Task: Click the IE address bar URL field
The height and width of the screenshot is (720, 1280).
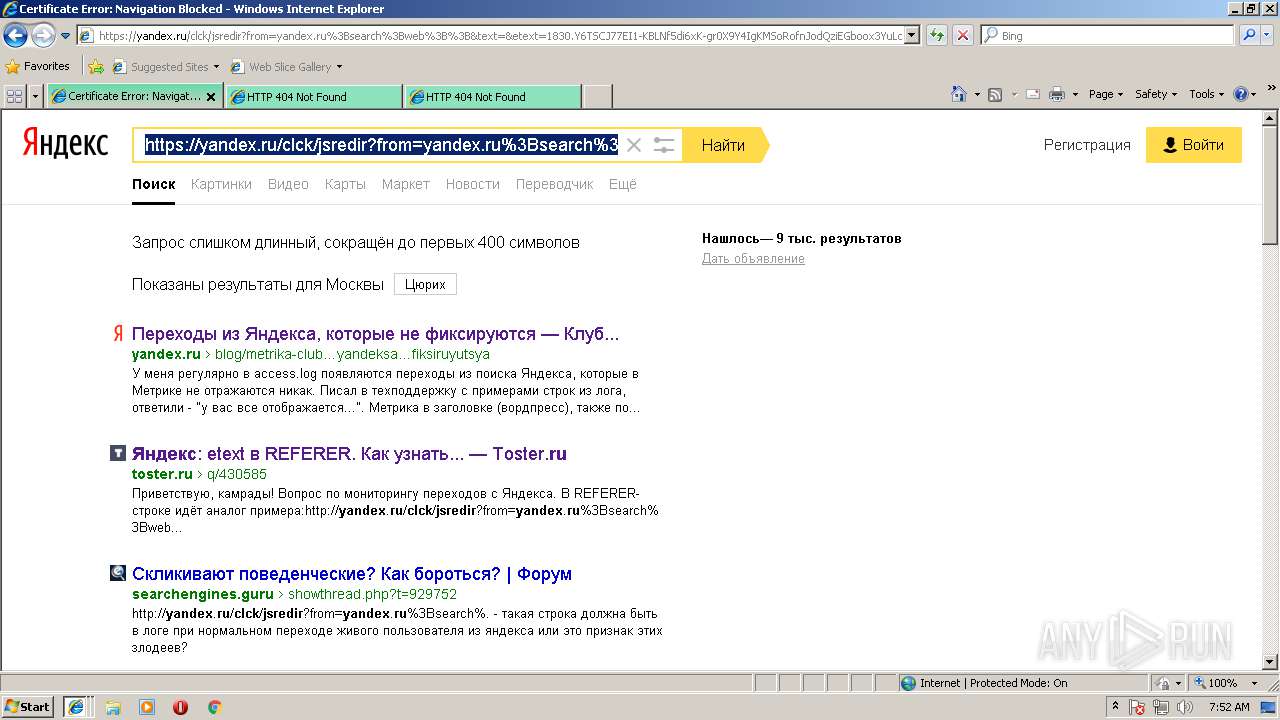Action: coord(491,36)
